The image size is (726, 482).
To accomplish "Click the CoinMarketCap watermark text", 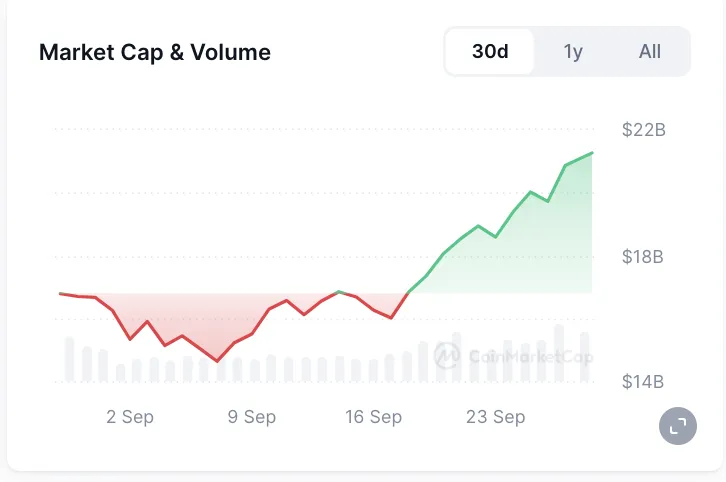I will [x=530, y=356].
